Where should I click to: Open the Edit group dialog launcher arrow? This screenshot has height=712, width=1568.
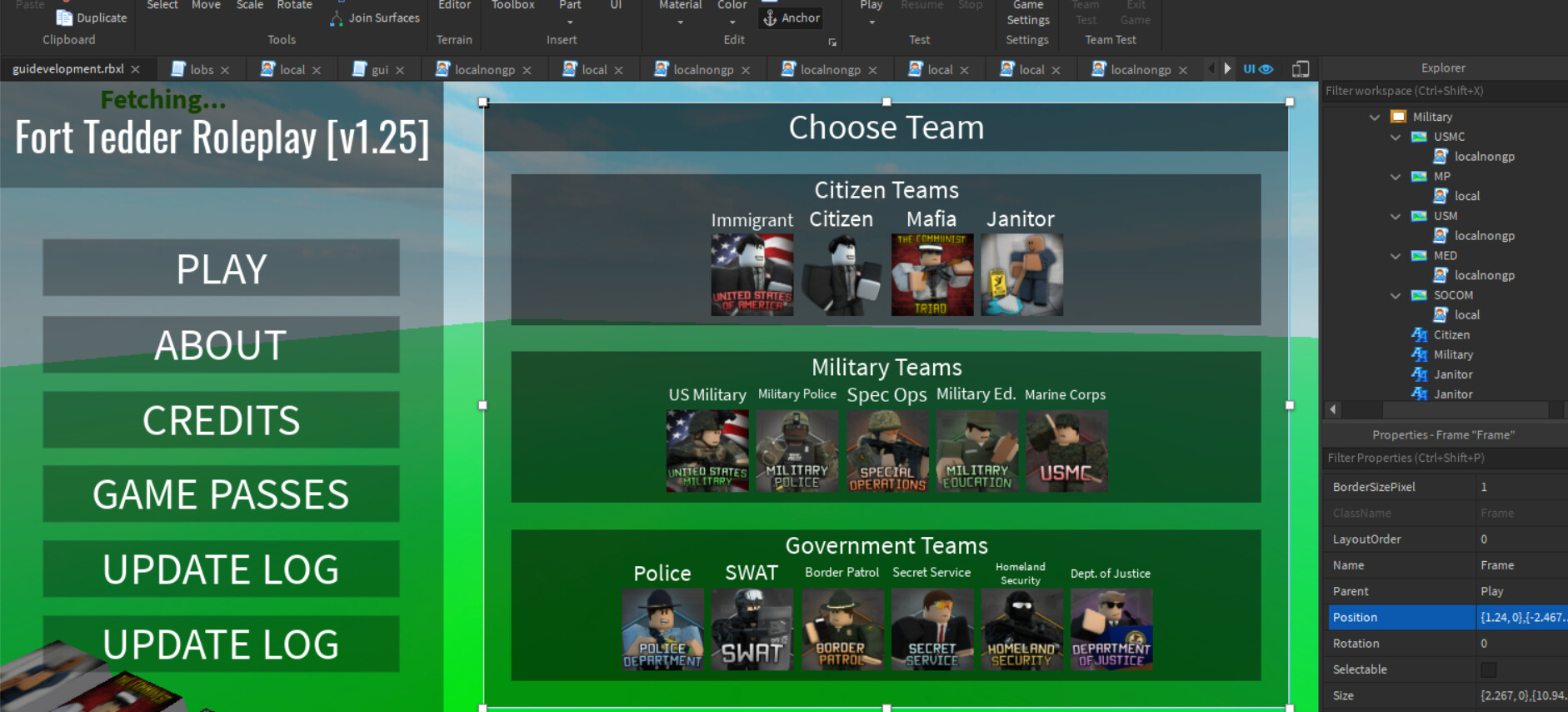tap(831, 42)
